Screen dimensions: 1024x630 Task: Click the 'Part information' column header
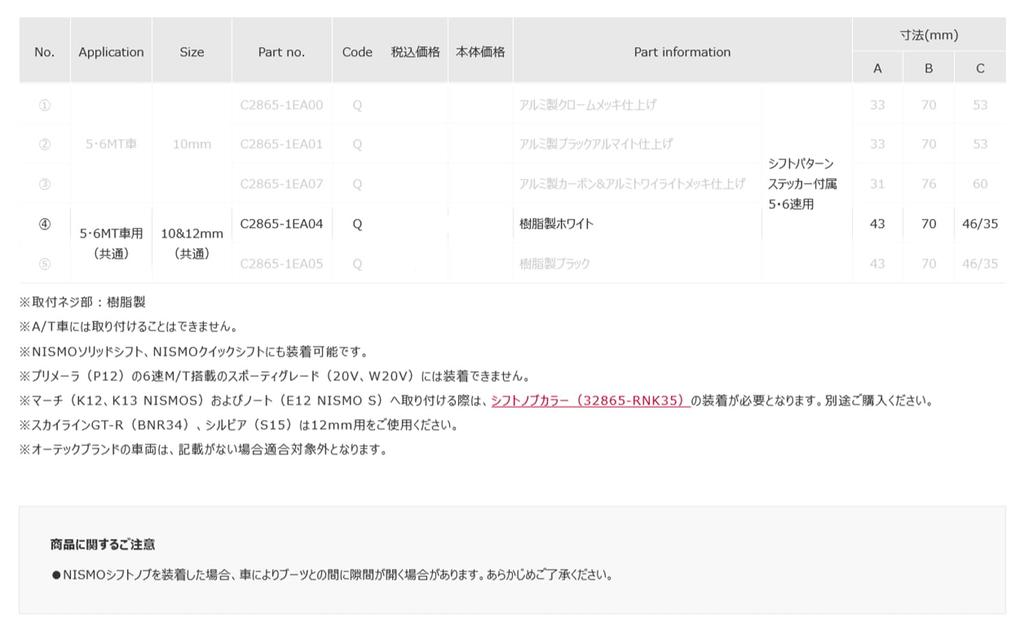[682, 52]
